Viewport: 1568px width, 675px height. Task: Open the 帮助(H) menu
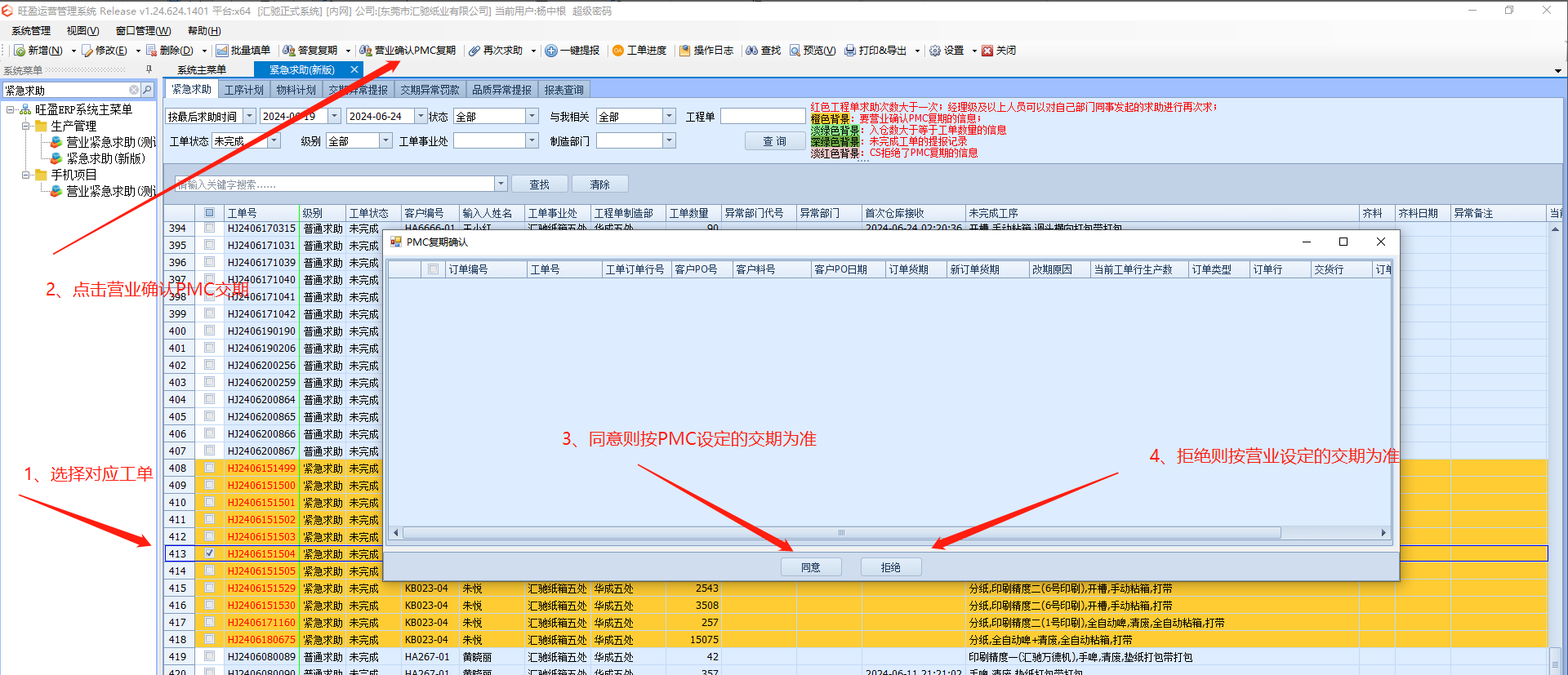point(204,31)
